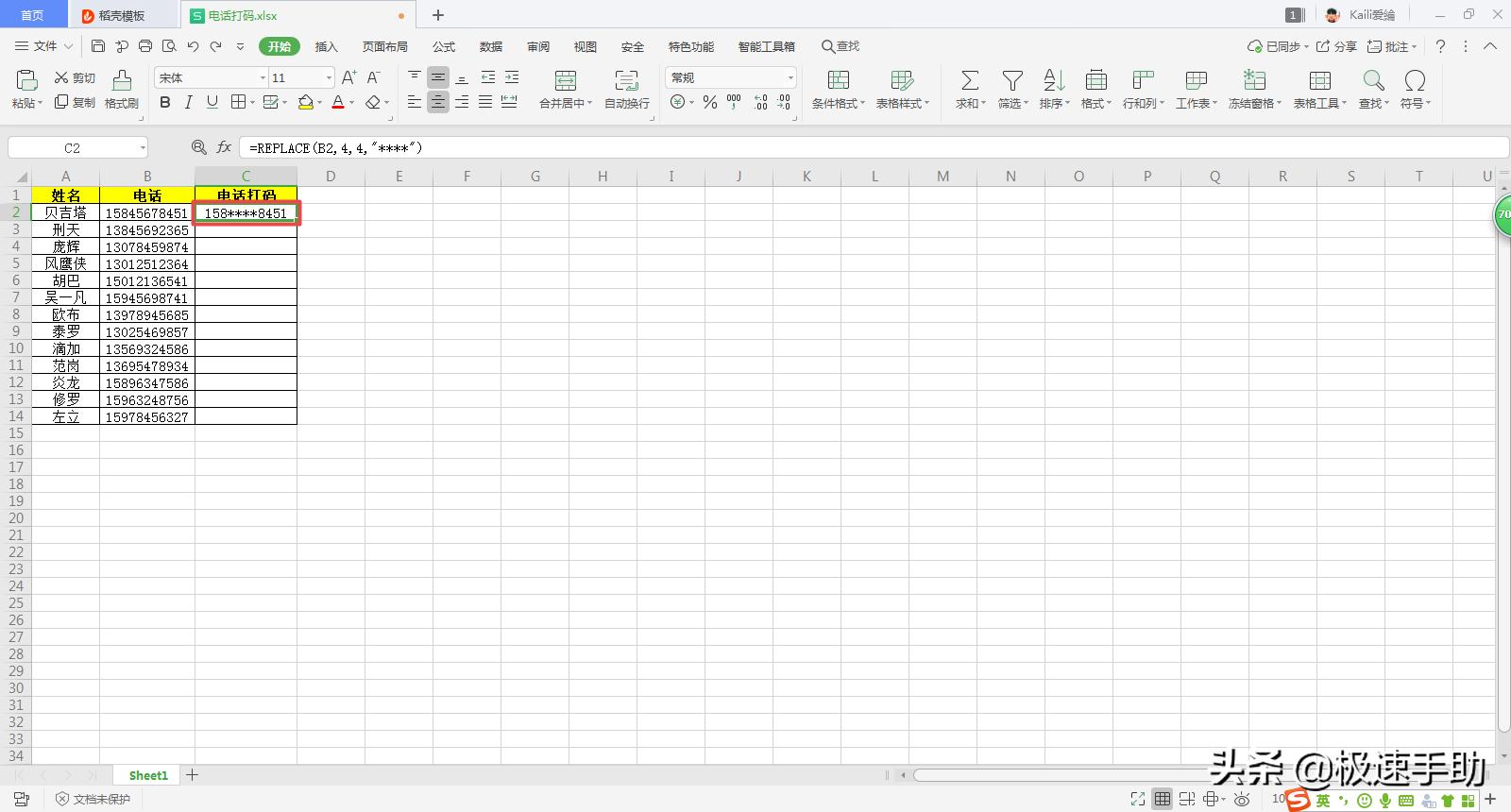Image resolution: width=1511 pixels, height=812 pixels.
Task: Expand the font size dropdown showing 11
Action: tap(329, 77)
